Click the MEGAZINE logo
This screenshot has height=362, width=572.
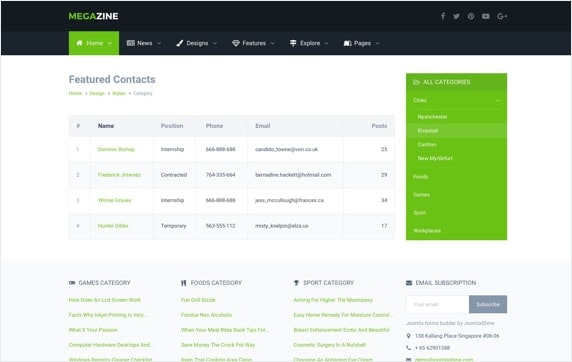tap(93, 16)
